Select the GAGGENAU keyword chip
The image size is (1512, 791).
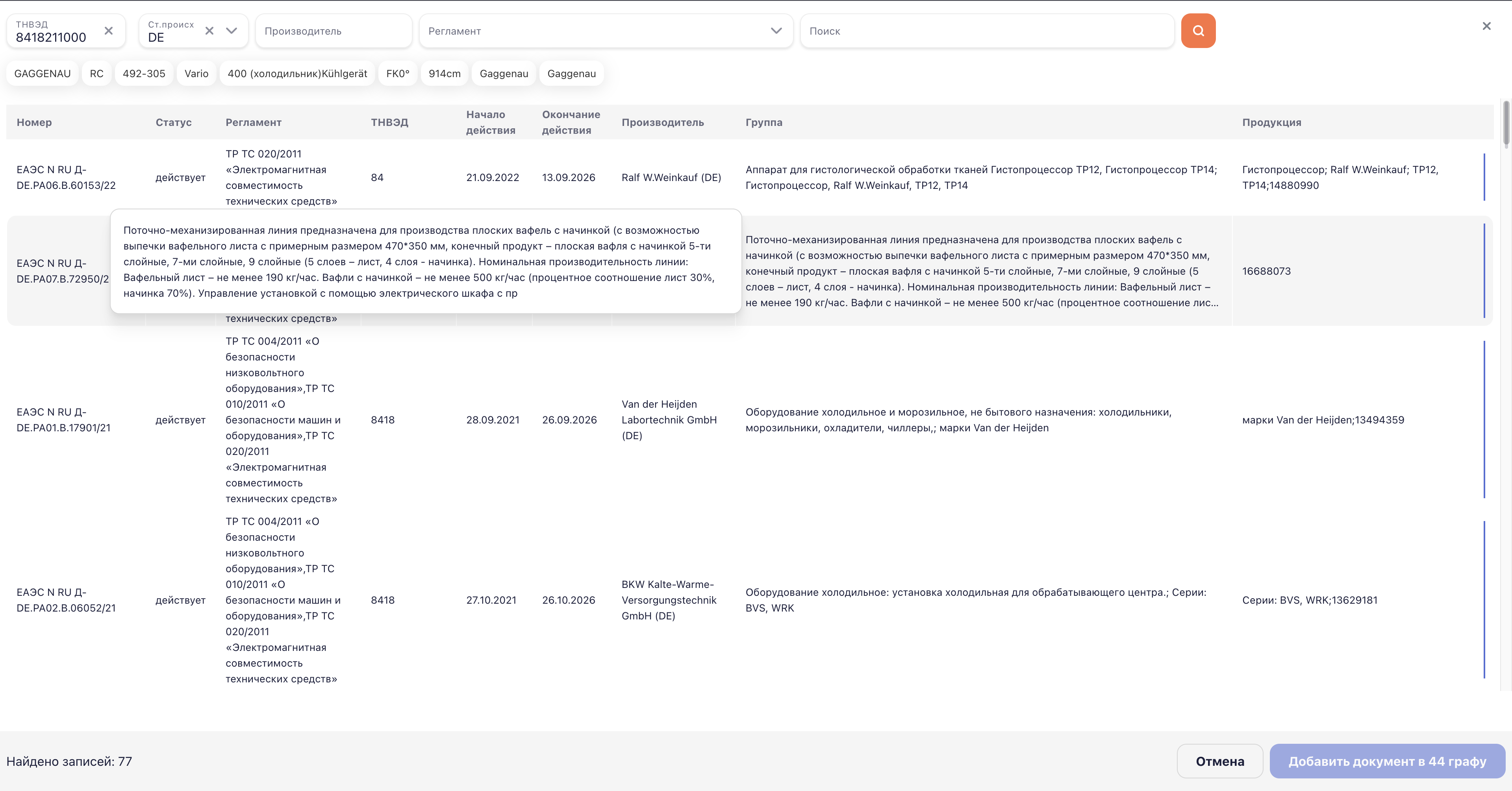click(42, 74)
